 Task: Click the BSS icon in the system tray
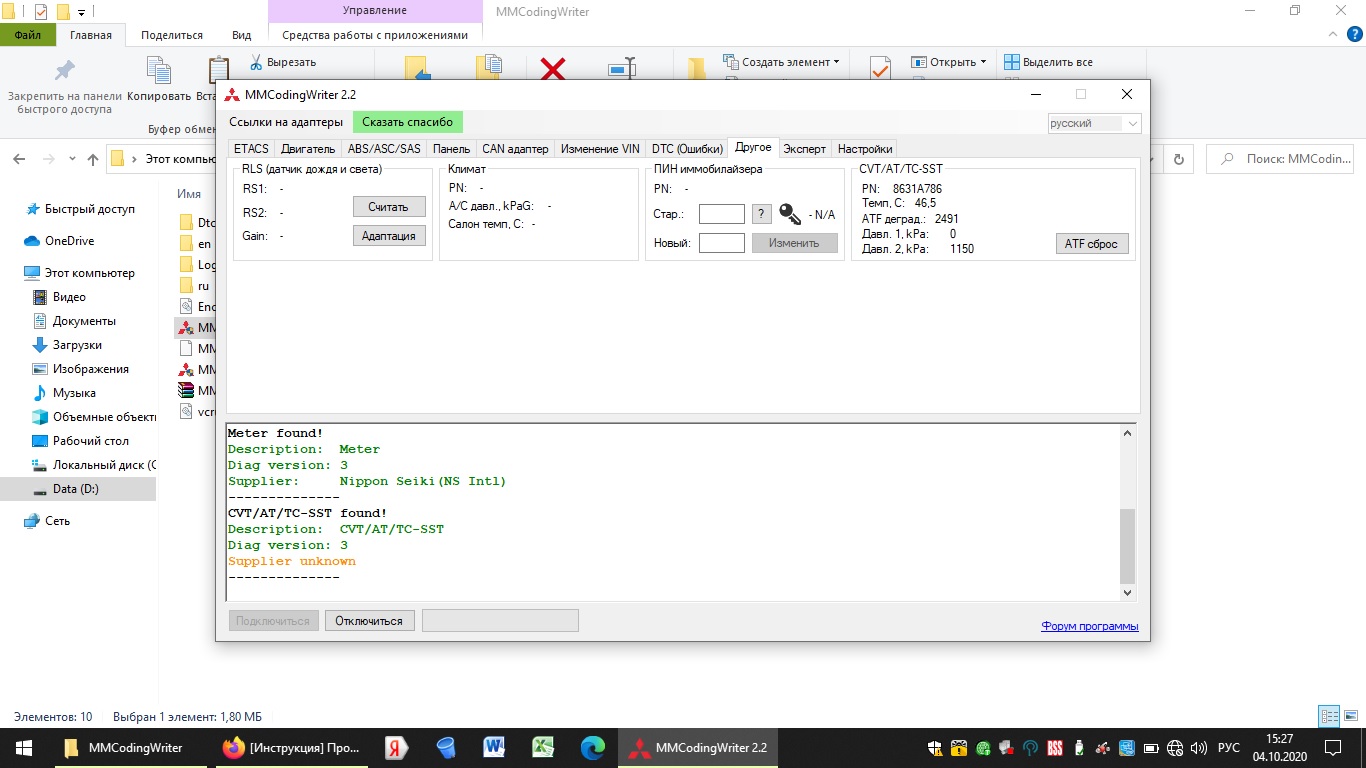(x=1055, y=748)
